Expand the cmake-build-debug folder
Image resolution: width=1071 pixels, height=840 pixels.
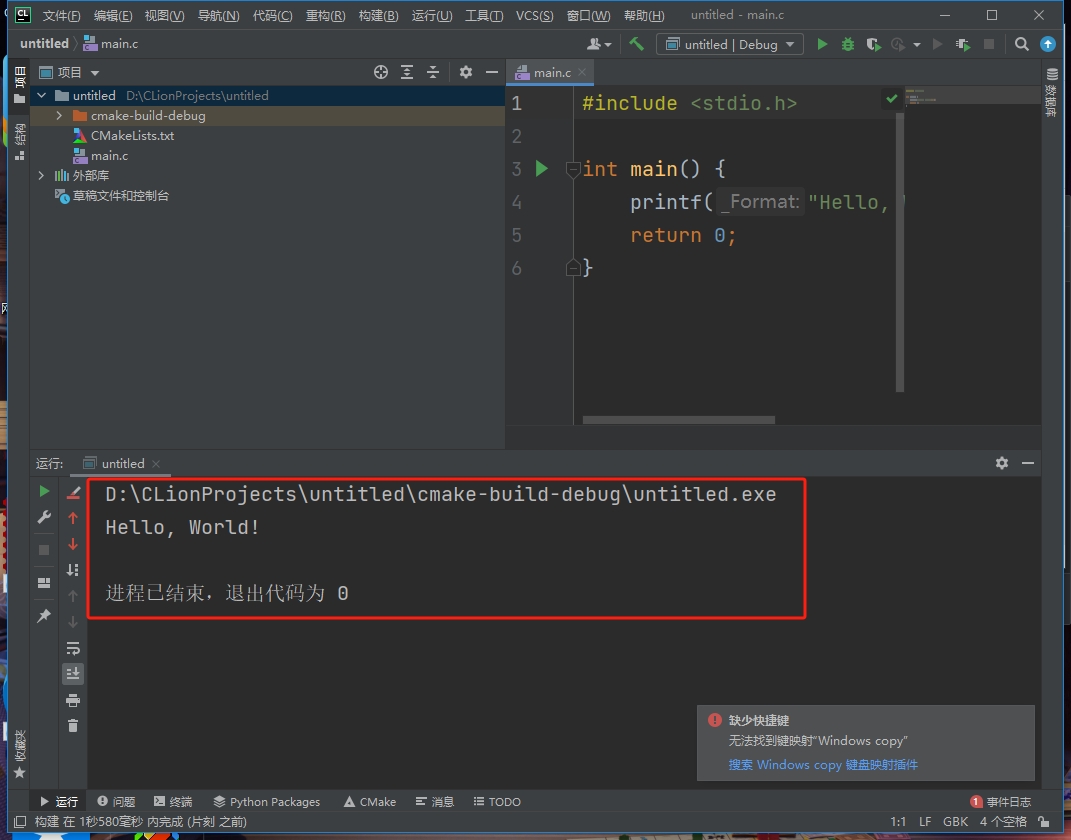[59, 116]
